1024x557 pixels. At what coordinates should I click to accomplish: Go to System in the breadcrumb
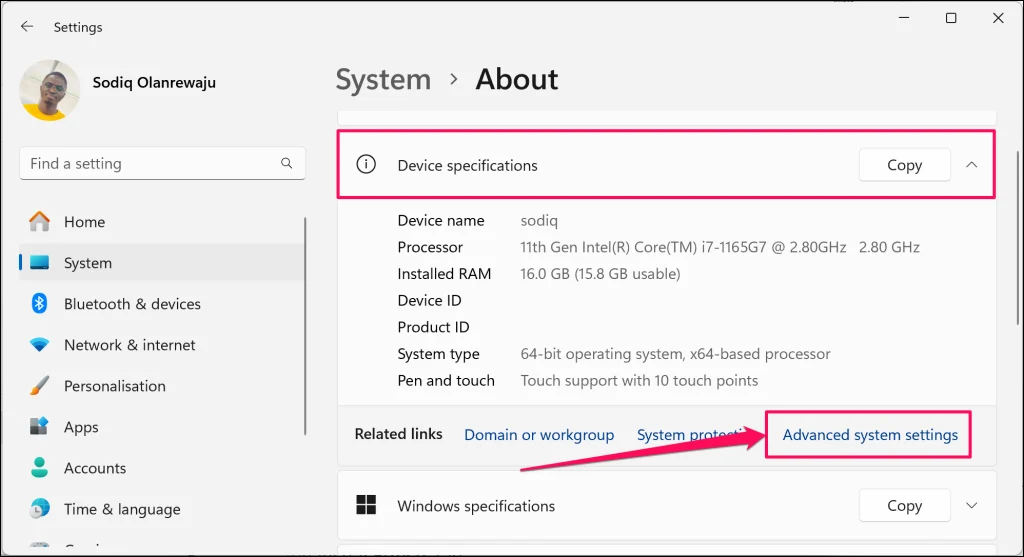383,80
